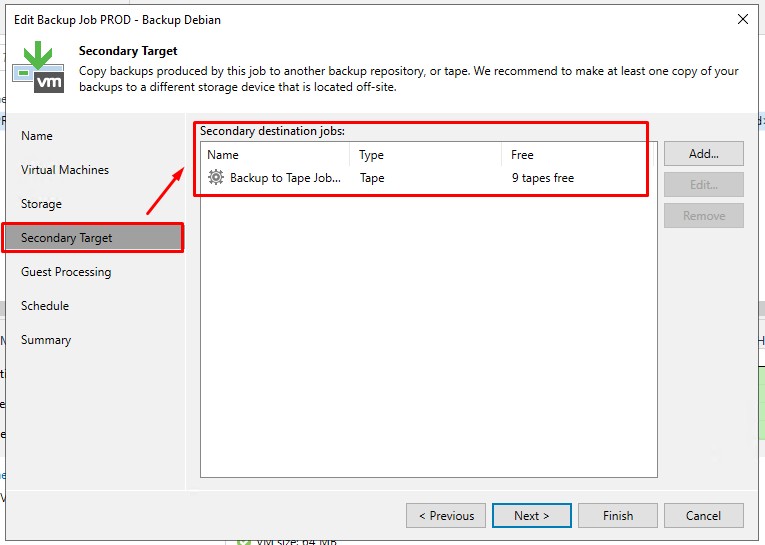
Task: Sort list by the Name column header
Action: [274, 155]
